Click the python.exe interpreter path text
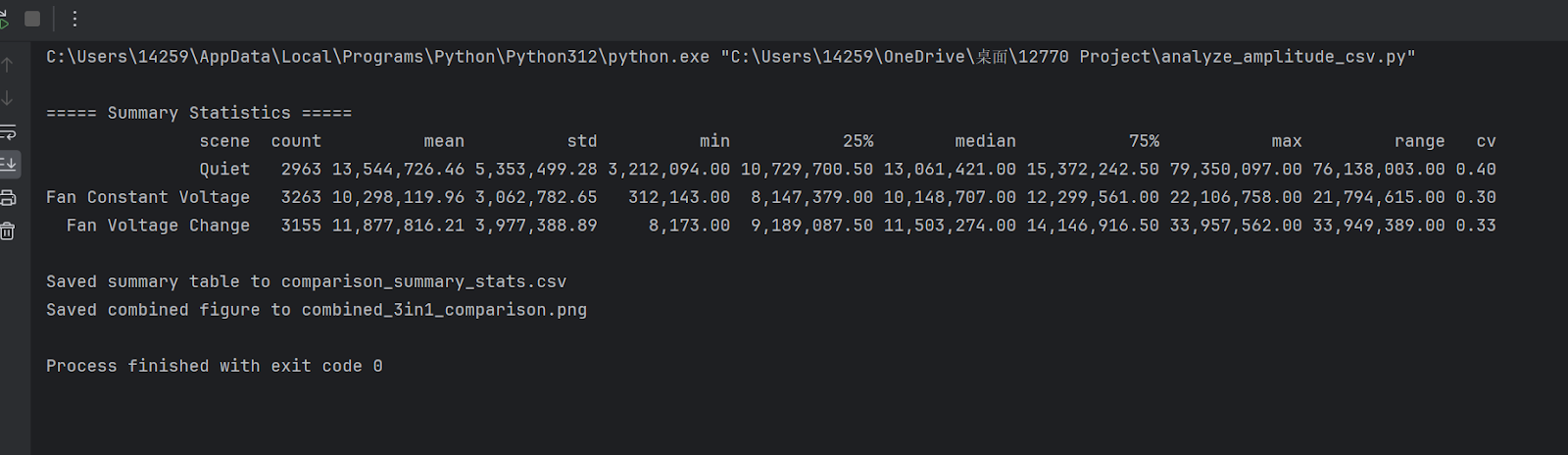Image resolution: width=1568 pixels, height=455 pixels. (377, 57)
